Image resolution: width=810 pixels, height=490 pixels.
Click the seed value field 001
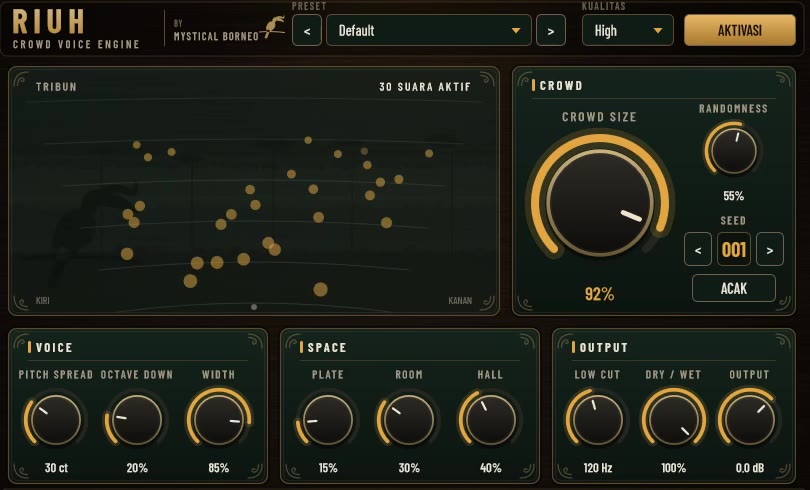[734, 250]
